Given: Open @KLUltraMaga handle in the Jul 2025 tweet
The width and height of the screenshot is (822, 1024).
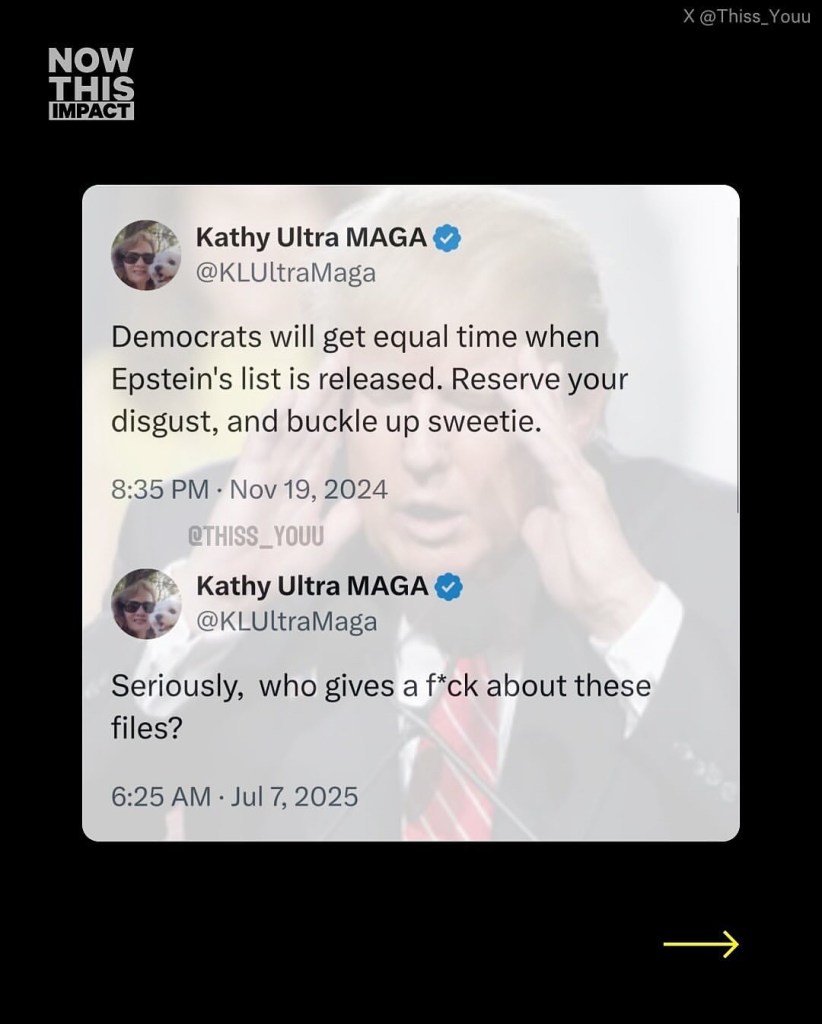Looking at the screenshot, I should 286,621.
